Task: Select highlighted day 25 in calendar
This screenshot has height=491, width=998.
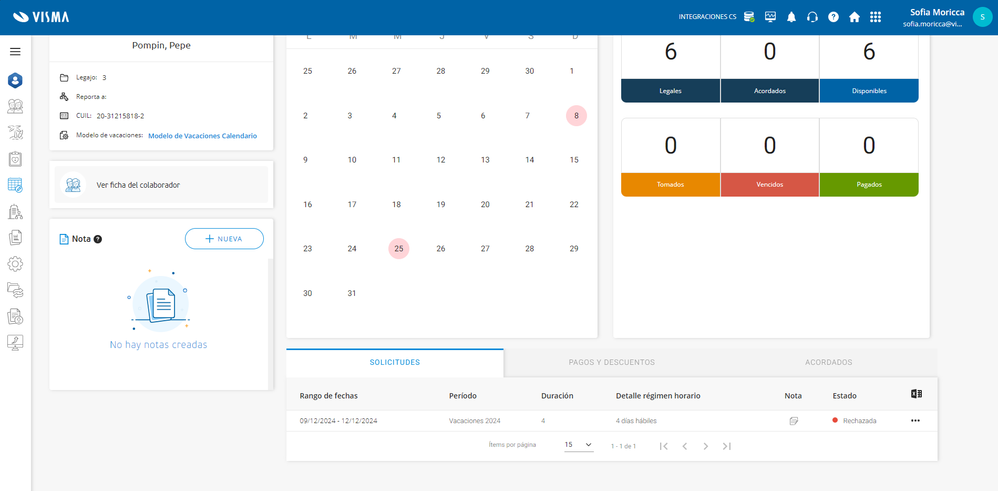Action: tap(398, 249)
